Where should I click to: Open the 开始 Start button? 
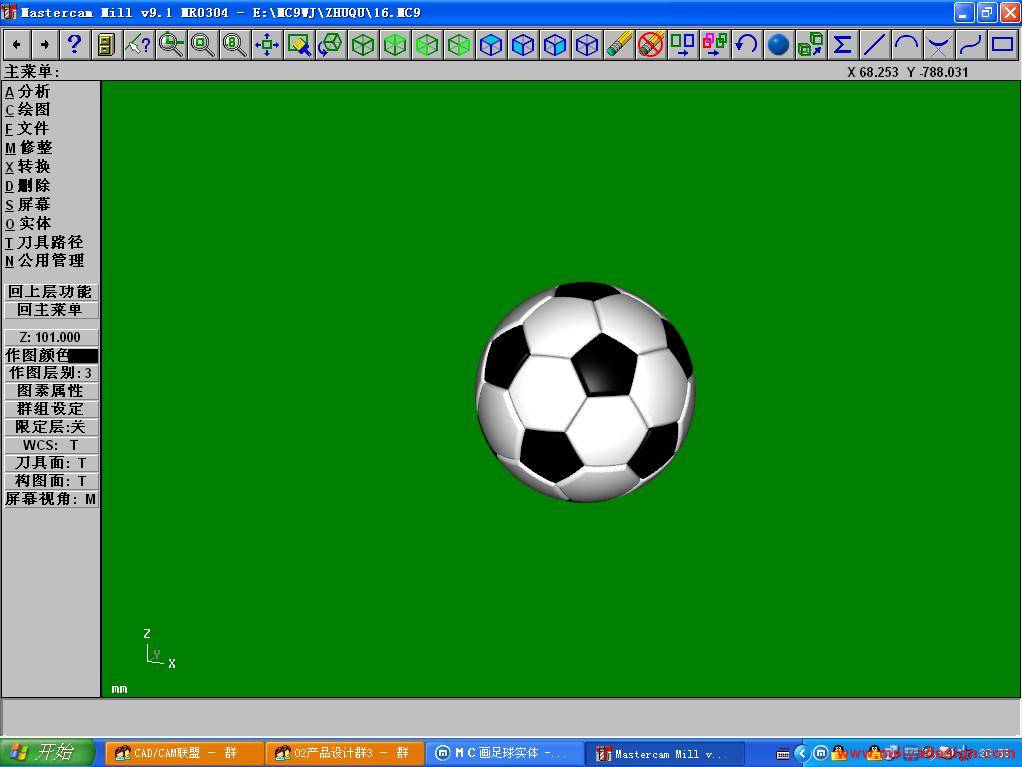coord(47,753)
